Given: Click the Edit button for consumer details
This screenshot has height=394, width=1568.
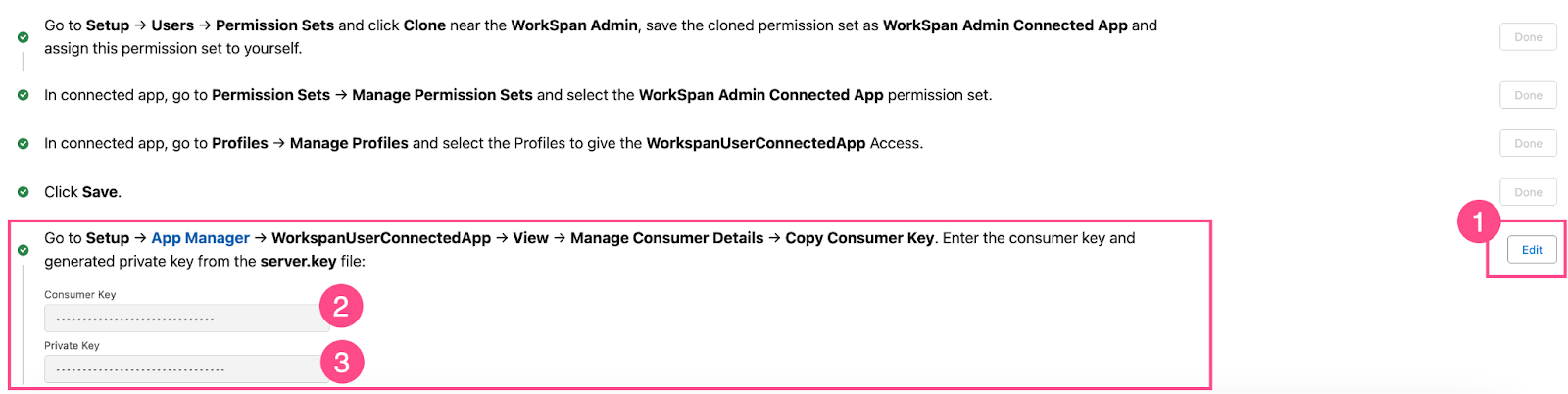Looking at the screenshot, I should [1532, 250].
